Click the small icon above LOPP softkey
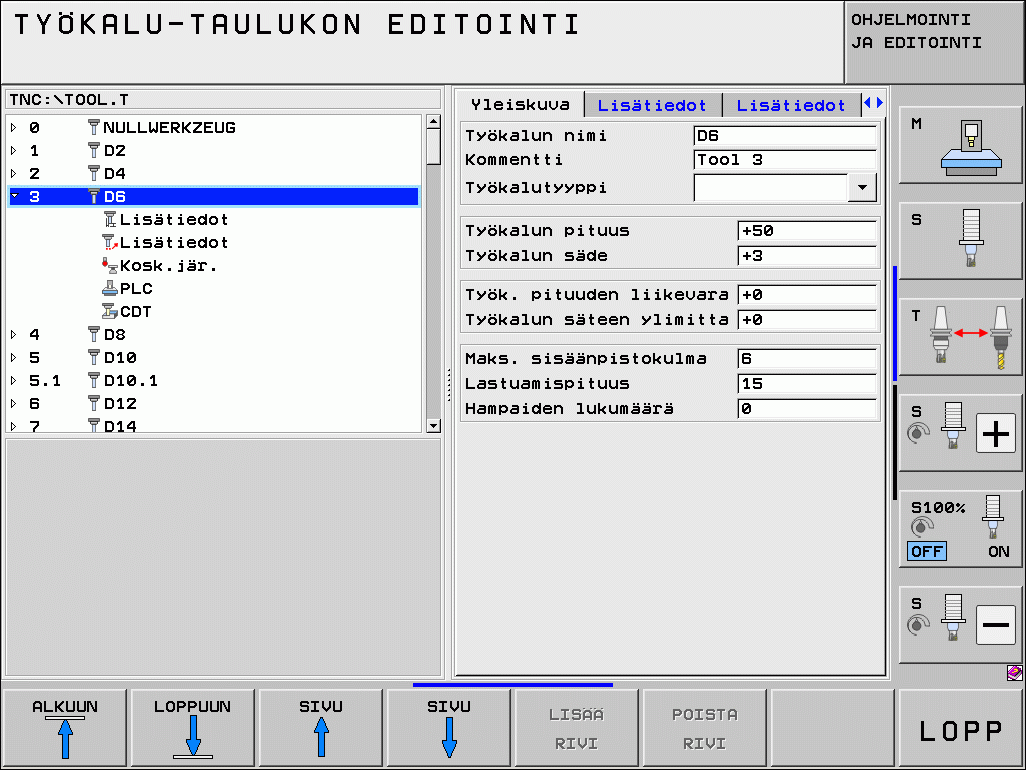 click(x=1014, y=673)
